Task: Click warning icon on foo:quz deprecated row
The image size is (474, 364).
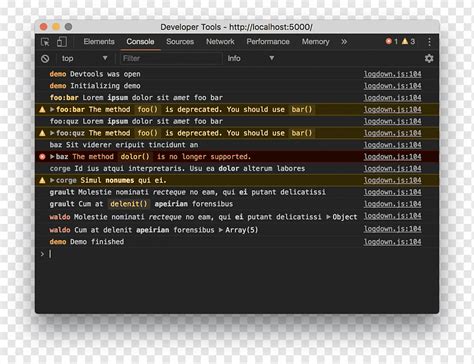Action: [42, 133]
